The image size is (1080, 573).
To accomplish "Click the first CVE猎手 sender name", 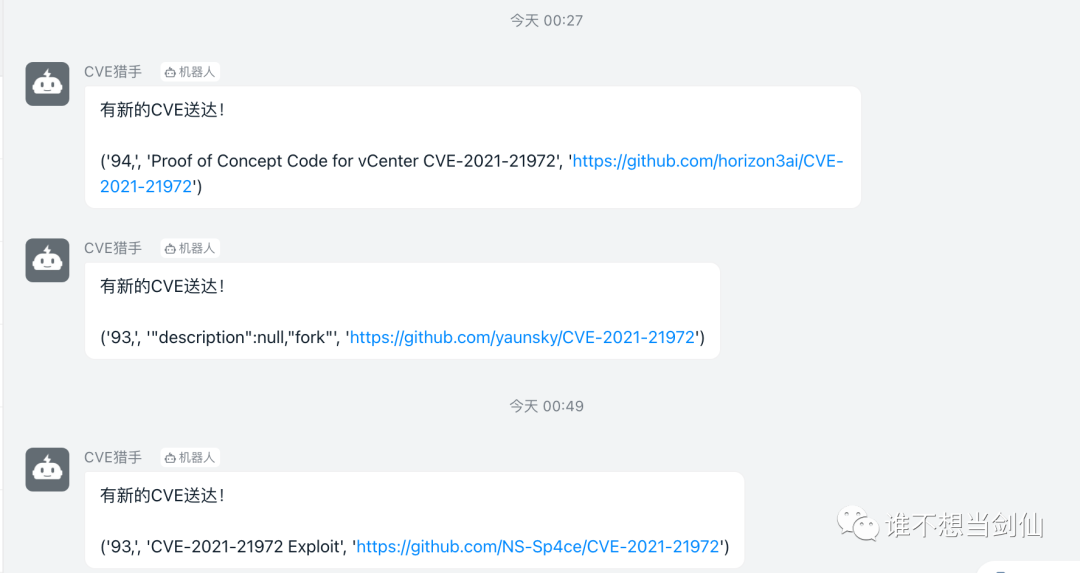I will click(113, 72).
